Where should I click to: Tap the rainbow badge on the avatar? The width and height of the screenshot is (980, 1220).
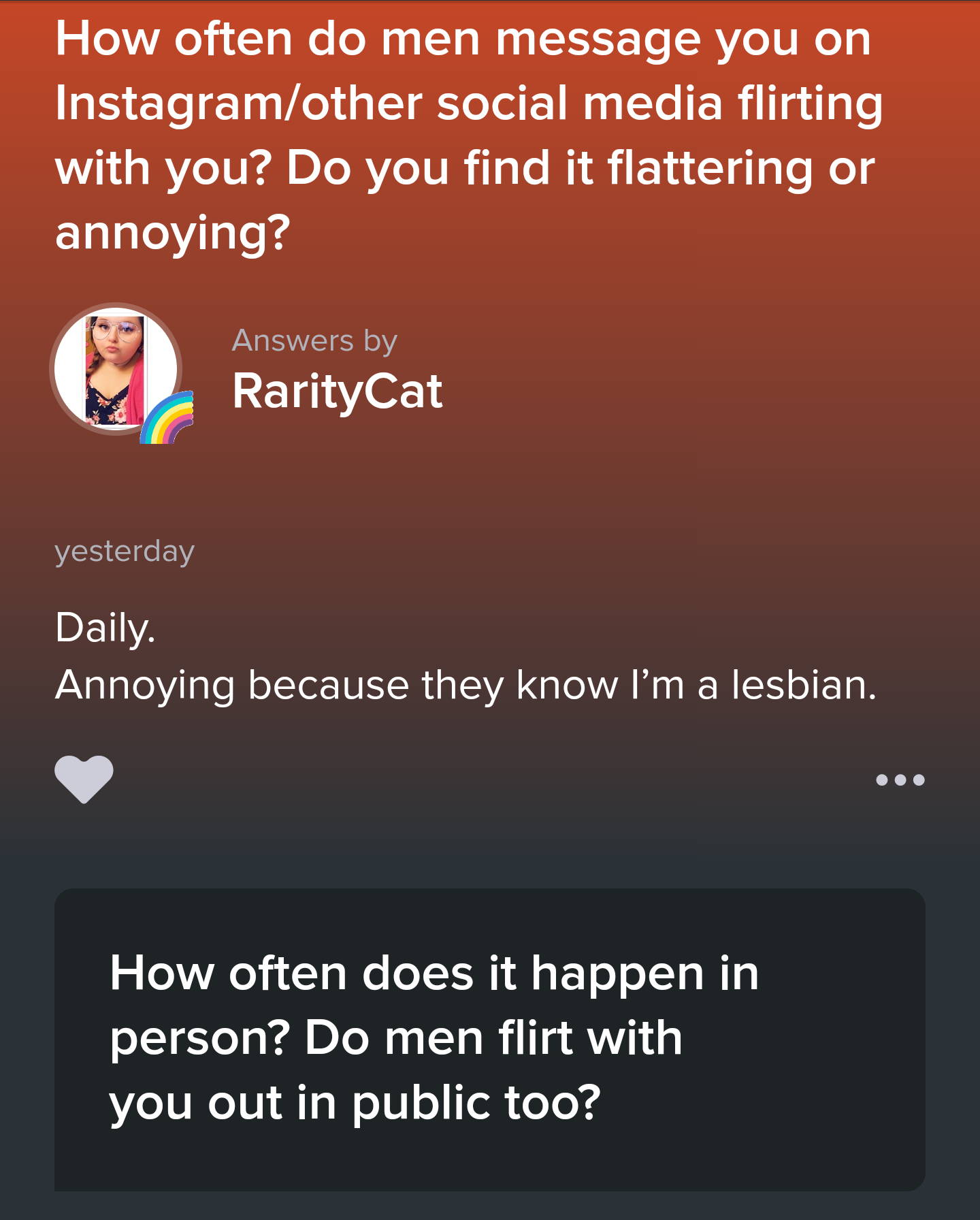coord(167,417)
